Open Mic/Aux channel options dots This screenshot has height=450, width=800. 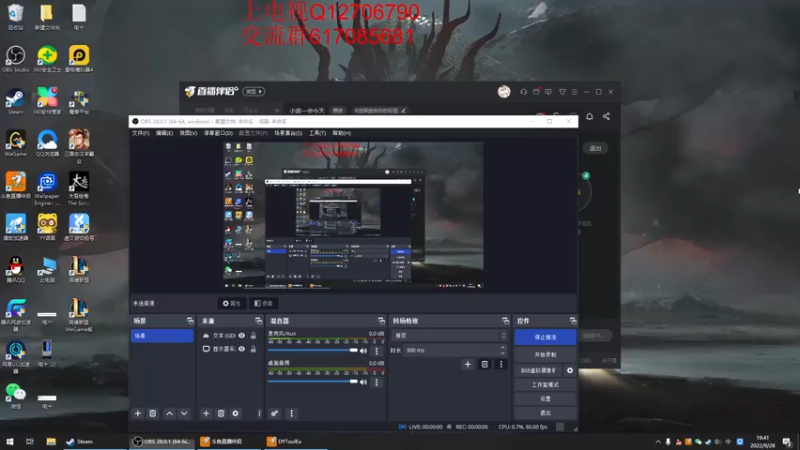coord(377,351)
